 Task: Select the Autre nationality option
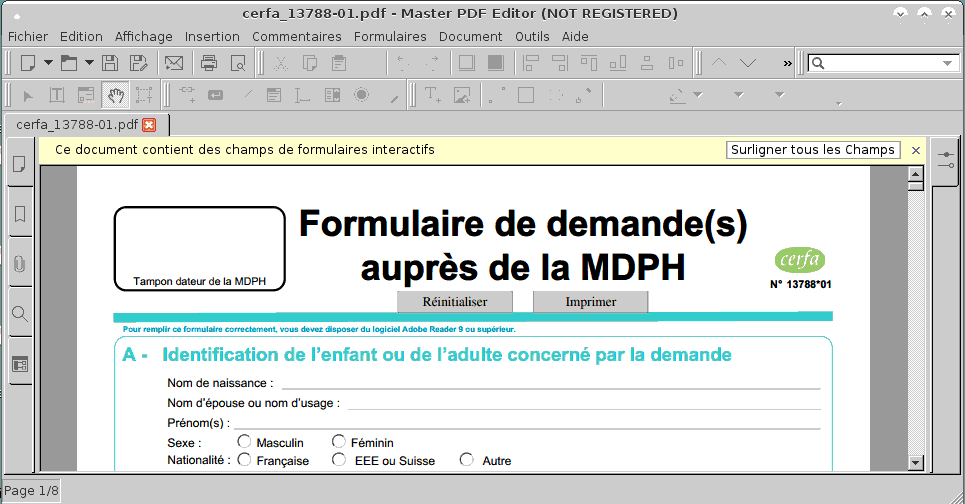[x=466, y=460]
